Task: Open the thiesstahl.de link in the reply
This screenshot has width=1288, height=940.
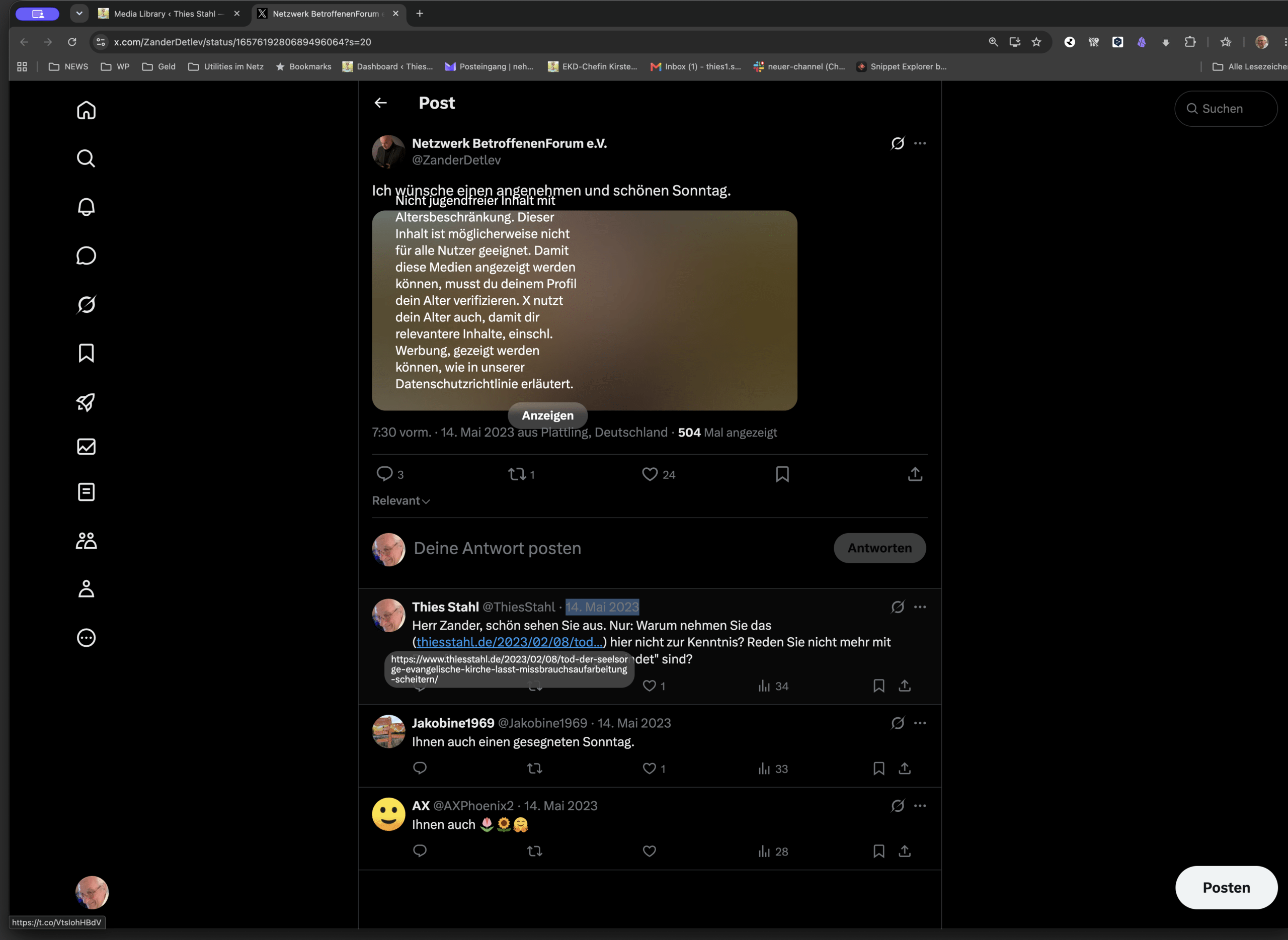Action: (509, 642)
